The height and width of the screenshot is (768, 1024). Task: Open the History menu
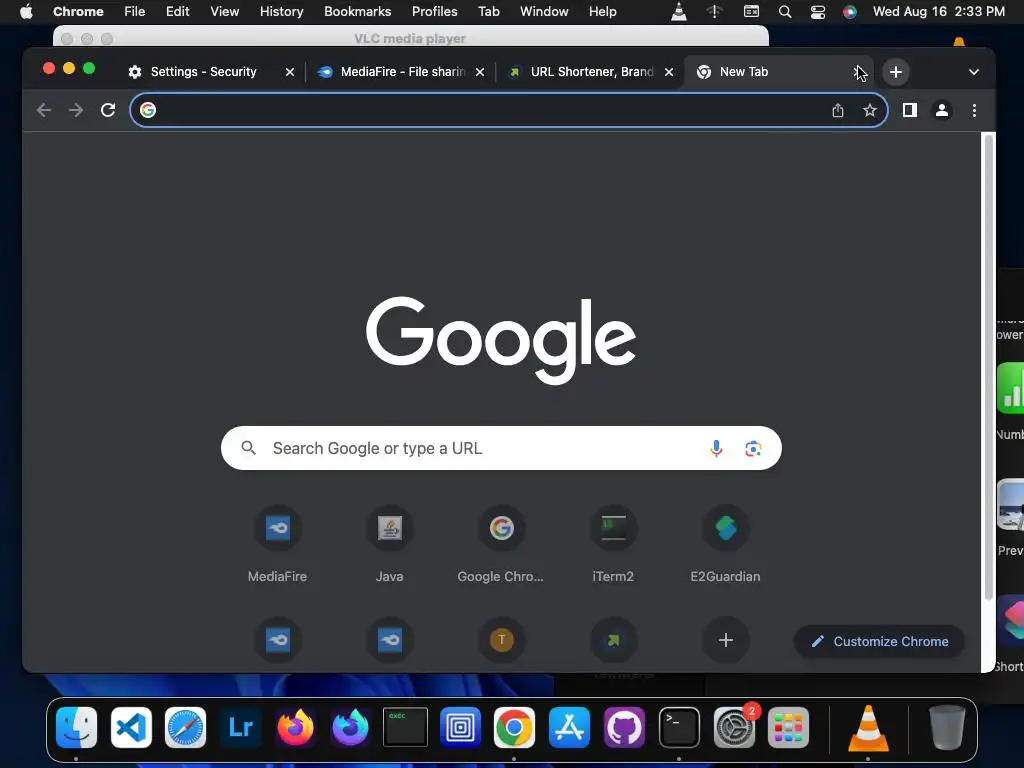coord(281,11)
